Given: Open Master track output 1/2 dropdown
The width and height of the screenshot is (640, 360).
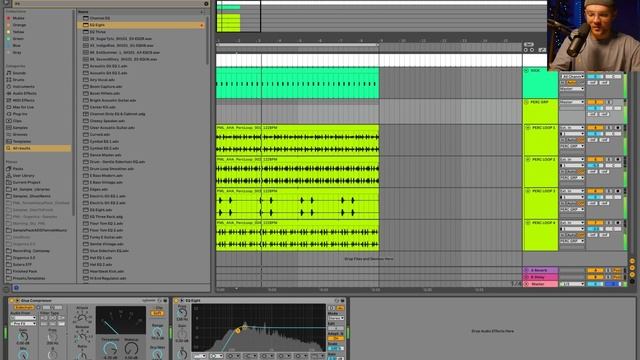Looking at the screenshot, I should pyautogui.click(x=572, y=284).
